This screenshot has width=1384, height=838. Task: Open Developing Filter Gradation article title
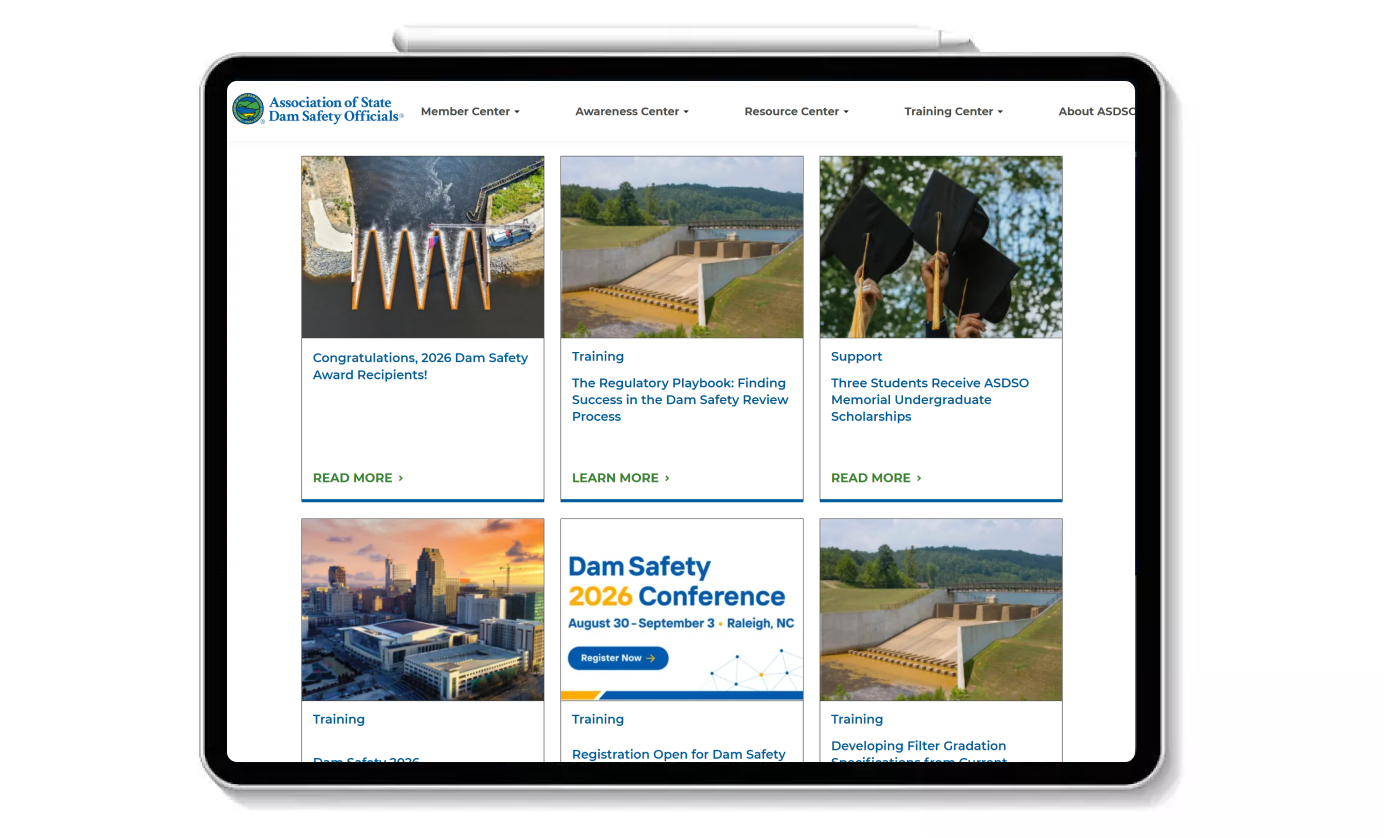(919, 752)
